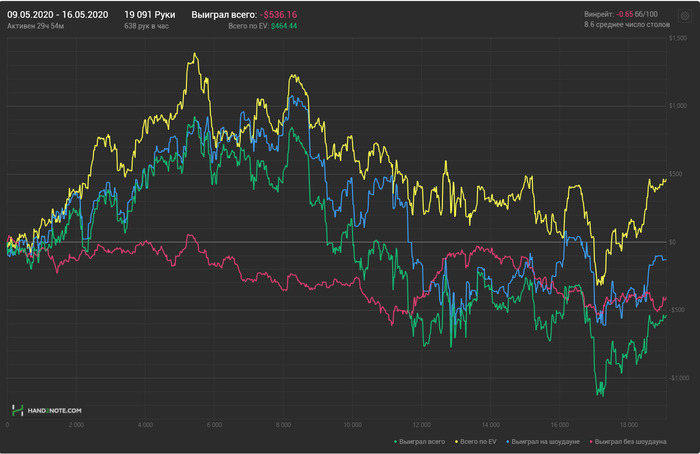The image size is (700, 454).
Task: Click the total winnings value -$536.16
Action: [x=279, y=15]
